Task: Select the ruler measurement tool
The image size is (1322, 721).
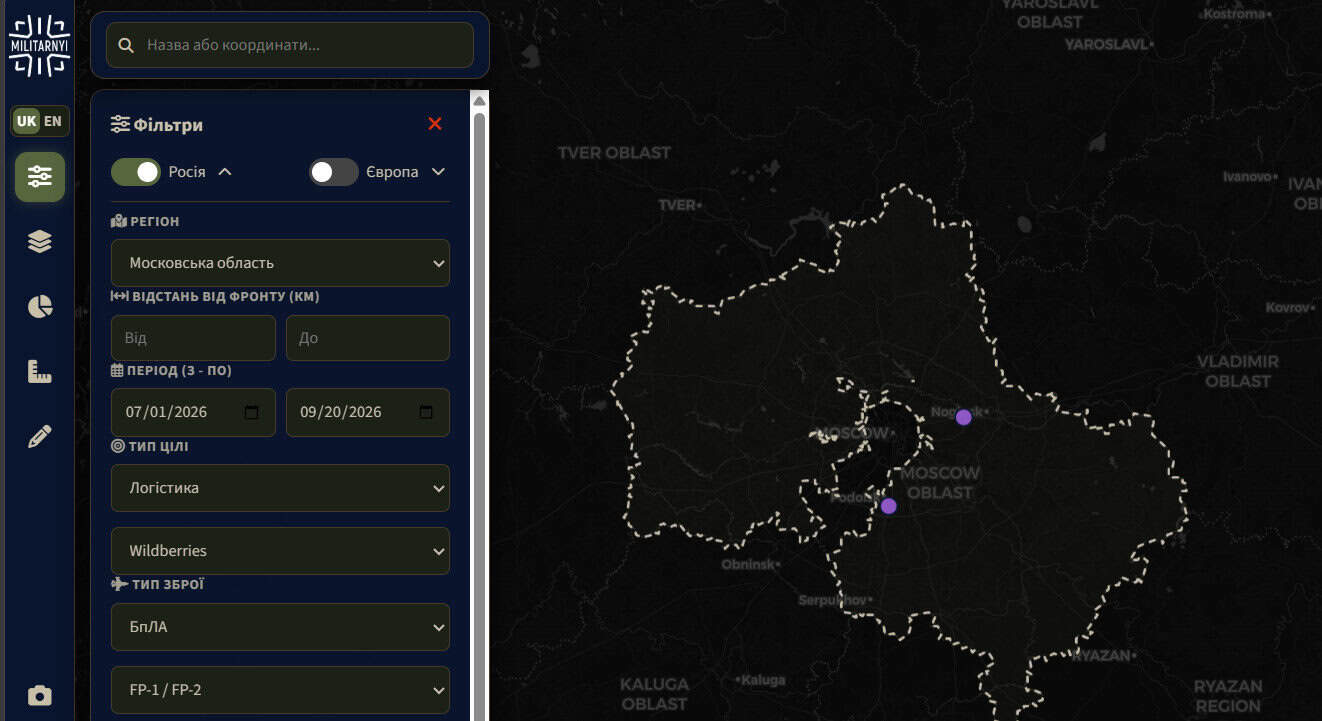Action: [x=40, y=372]
